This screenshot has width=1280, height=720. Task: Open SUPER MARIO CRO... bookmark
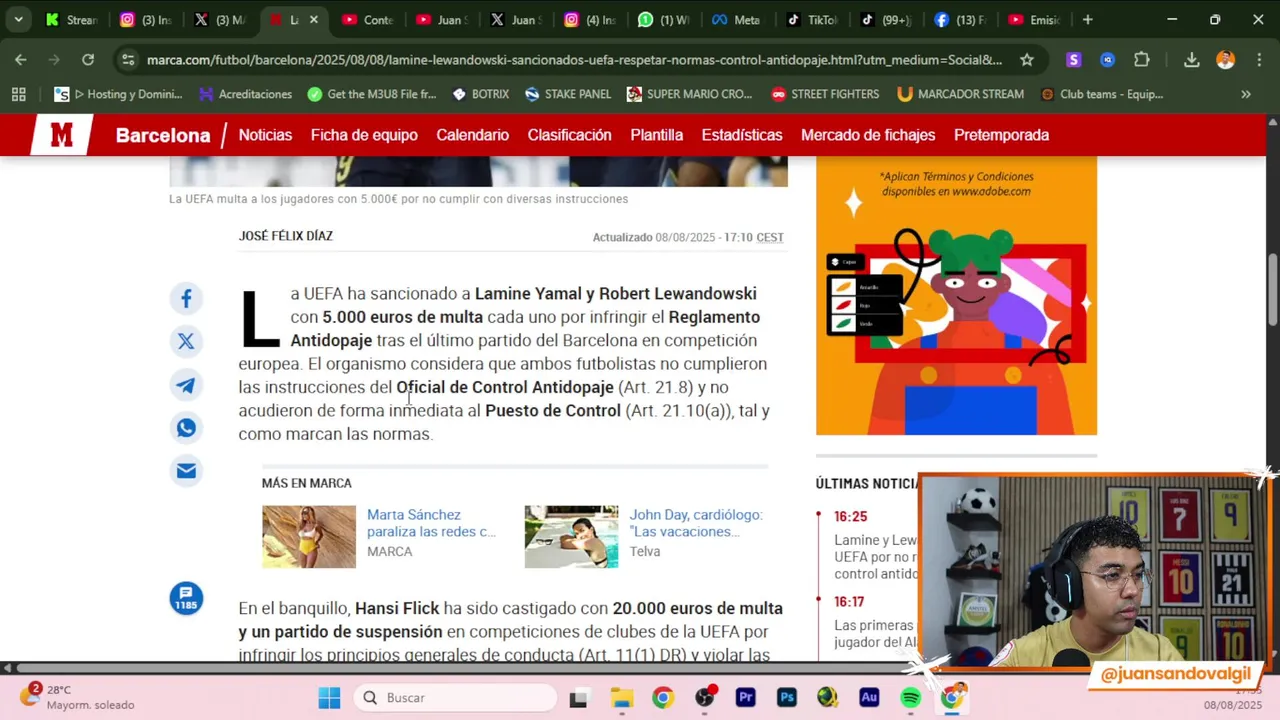click(689, 94)
